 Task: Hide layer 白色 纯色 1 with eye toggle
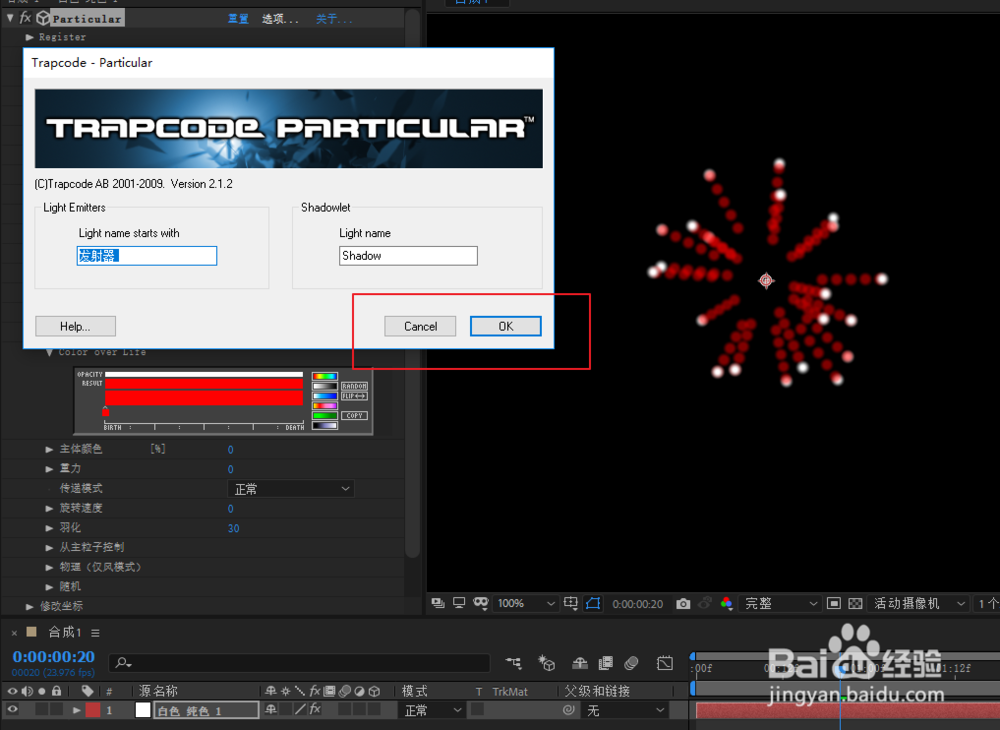(12, 710)
